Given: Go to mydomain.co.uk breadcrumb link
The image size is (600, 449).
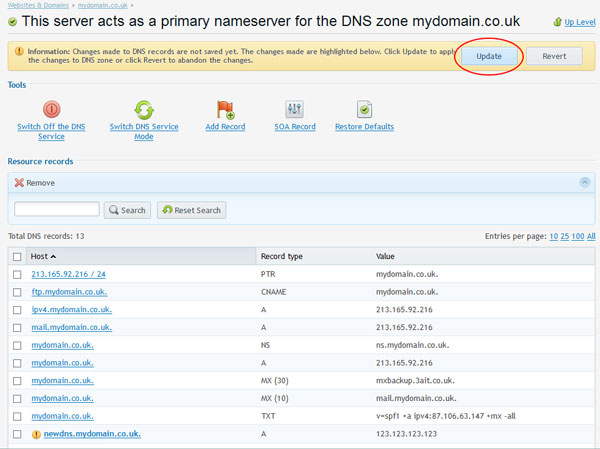Looking at the screenshot, I should (103, 5).
